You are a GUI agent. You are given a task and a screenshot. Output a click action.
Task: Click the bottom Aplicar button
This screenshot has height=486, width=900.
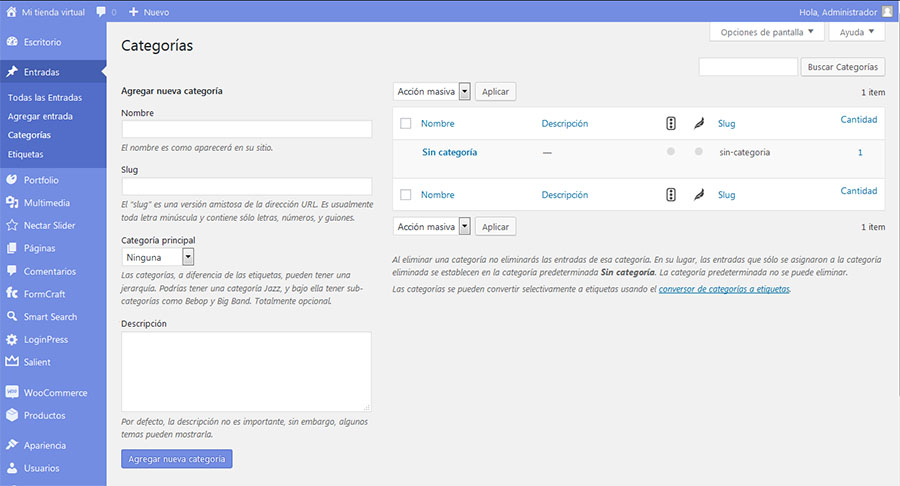[x=495, y=227]
